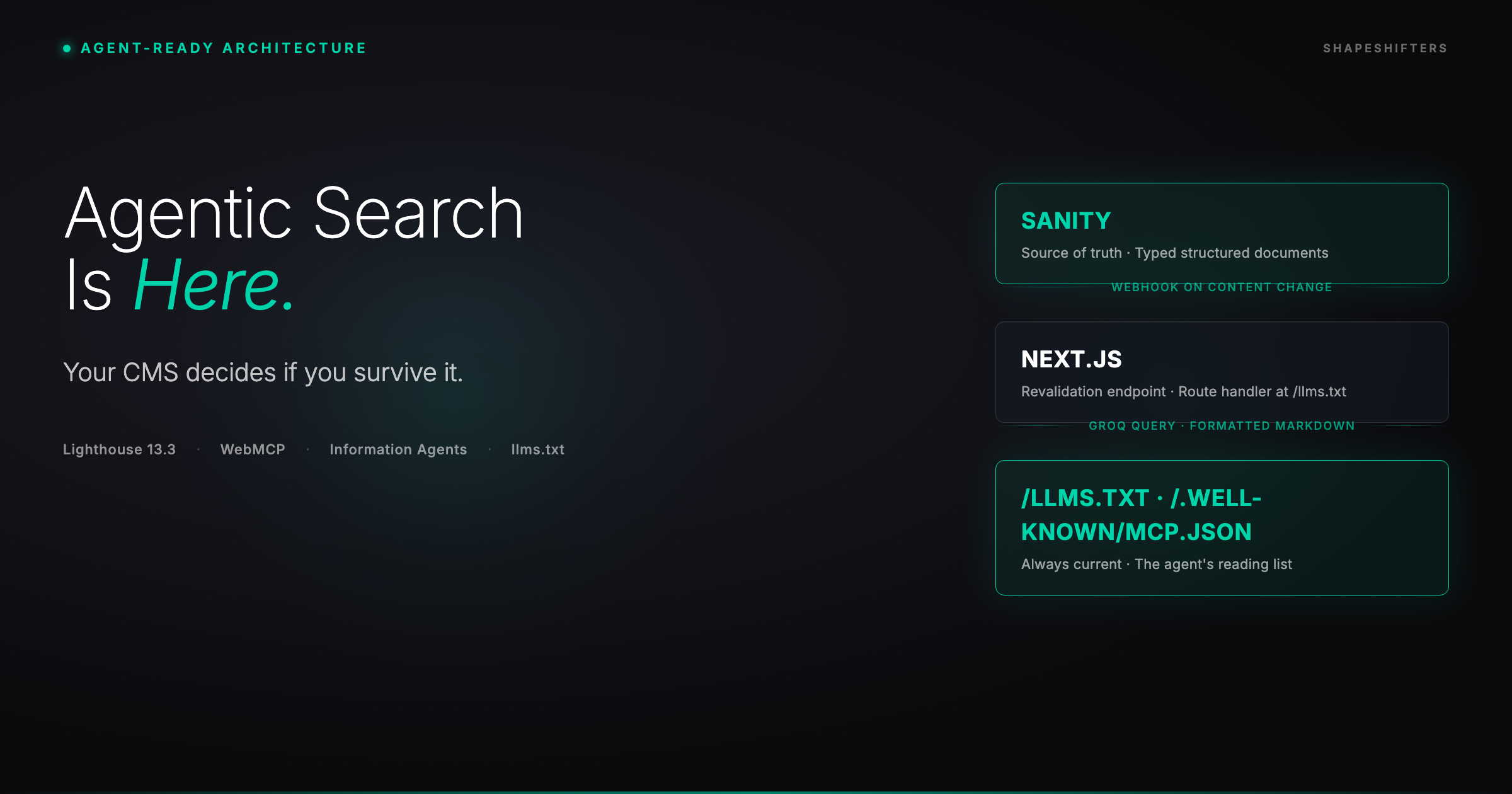The height and width of the screenshot is (794, 1512).
Task: Open the NEXT.JS card
Action: coord(1222,372)
